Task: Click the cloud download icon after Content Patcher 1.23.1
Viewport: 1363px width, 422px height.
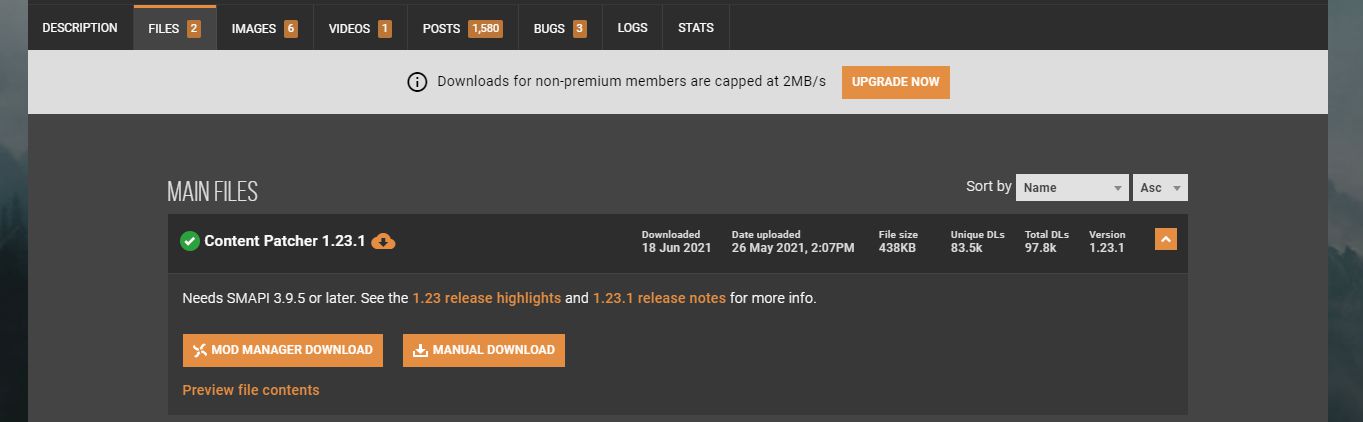Action: [383, 241]
